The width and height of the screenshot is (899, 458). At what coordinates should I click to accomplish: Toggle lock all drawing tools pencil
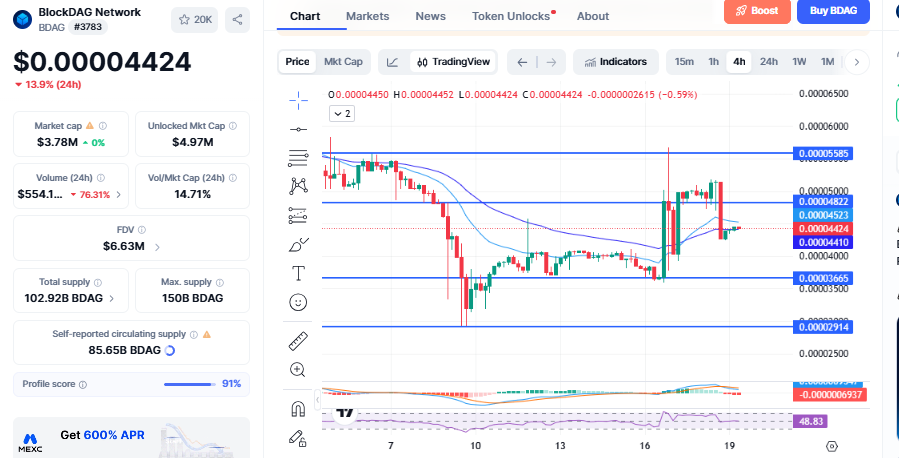click(x=298, y=439)
